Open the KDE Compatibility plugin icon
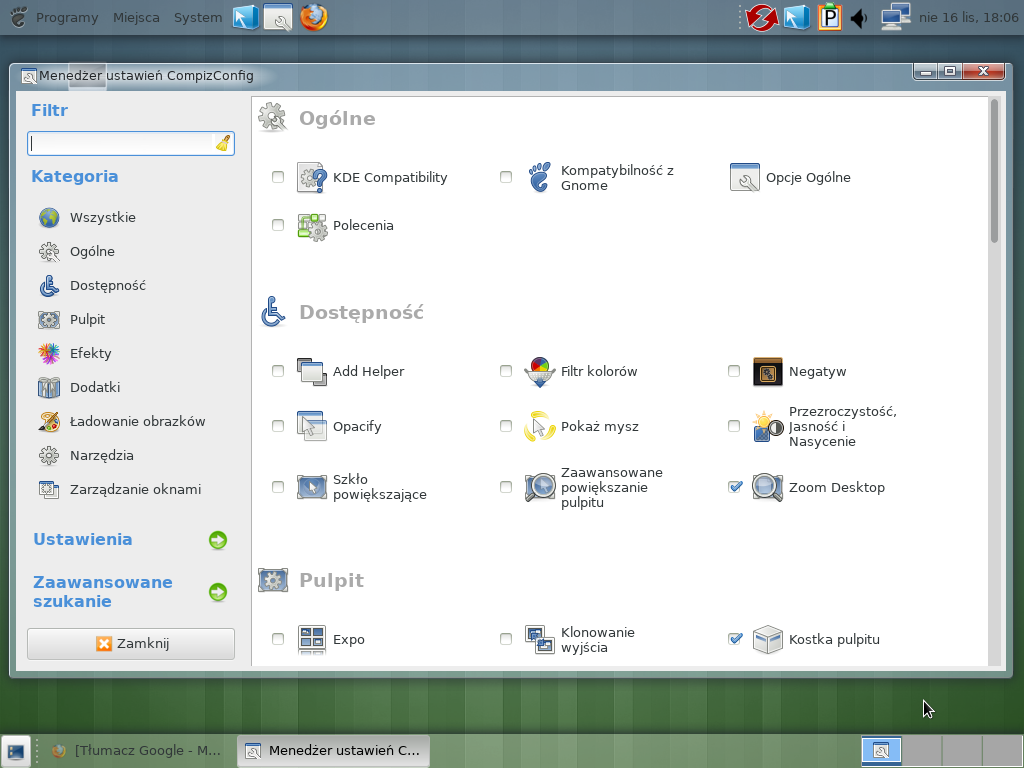Viewport: 1024px width, 768px height. [312, 178]
